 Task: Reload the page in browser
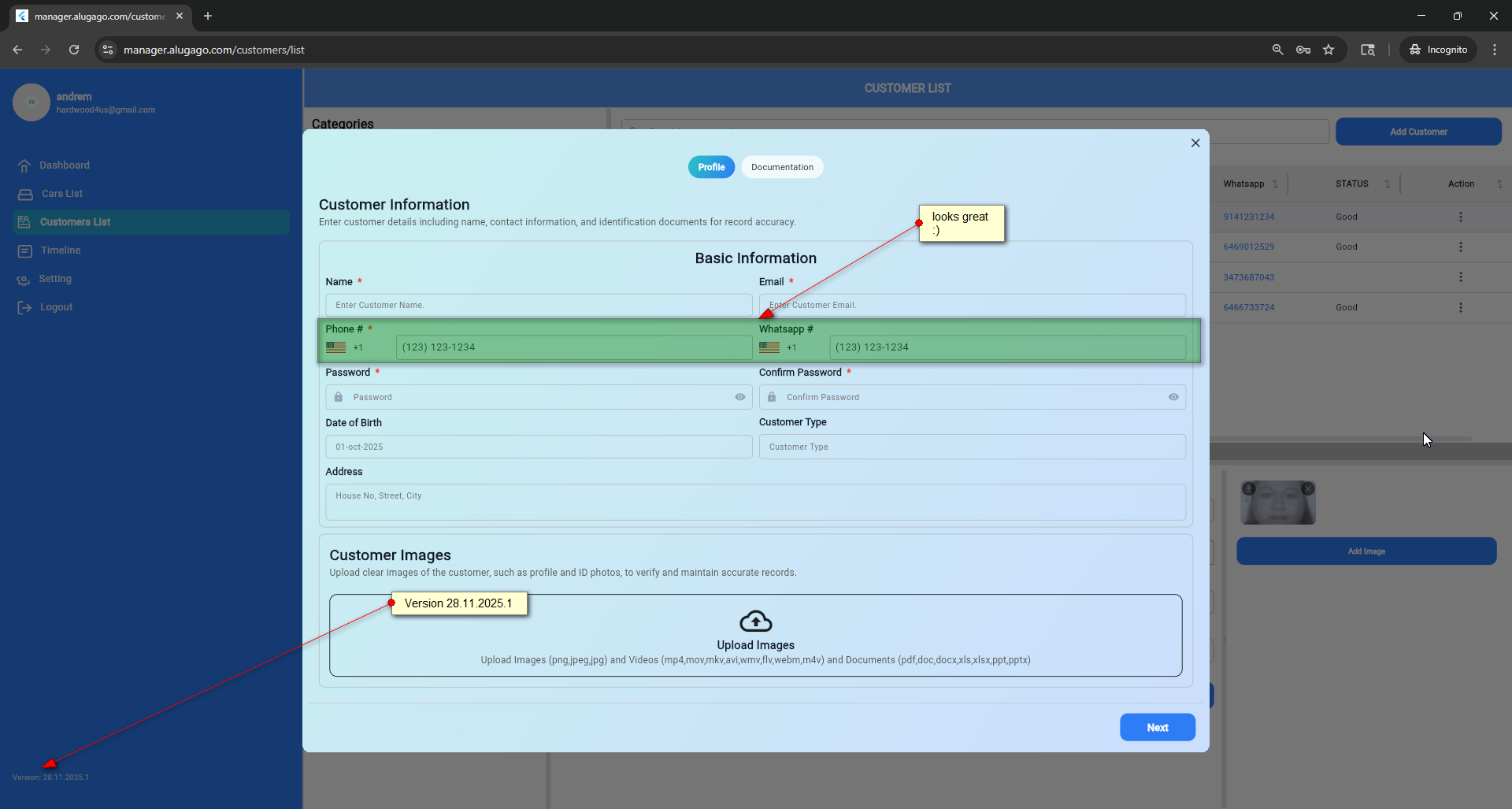click(x=74, y=50)
